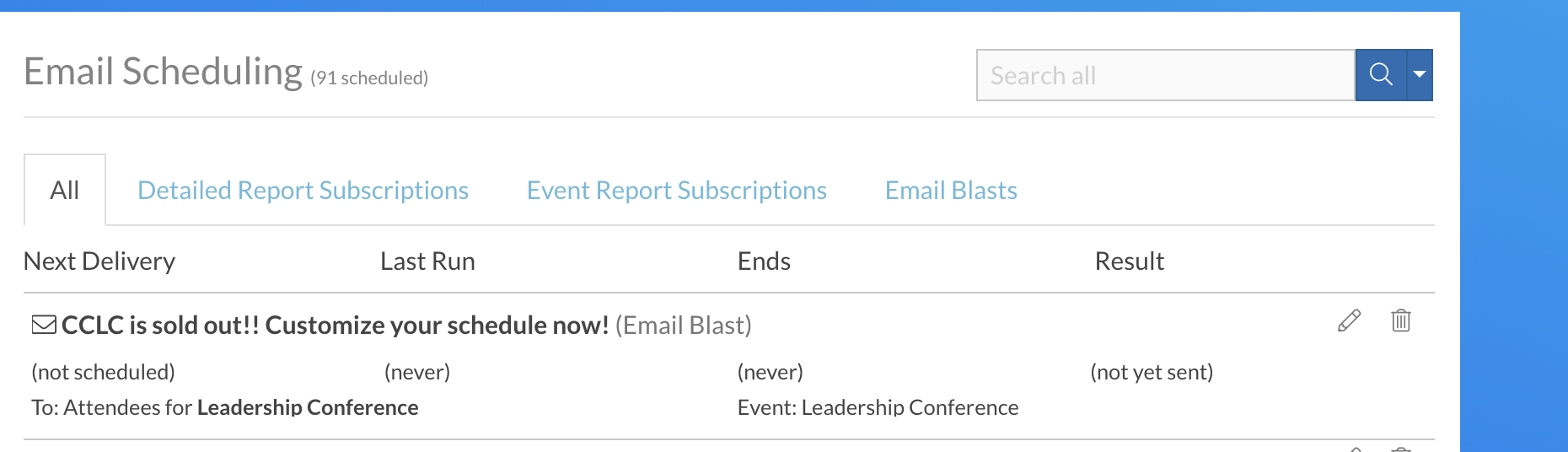Screen dimensions: 1568x452
Task: Click the Ends column header
Action: (764, 261)
